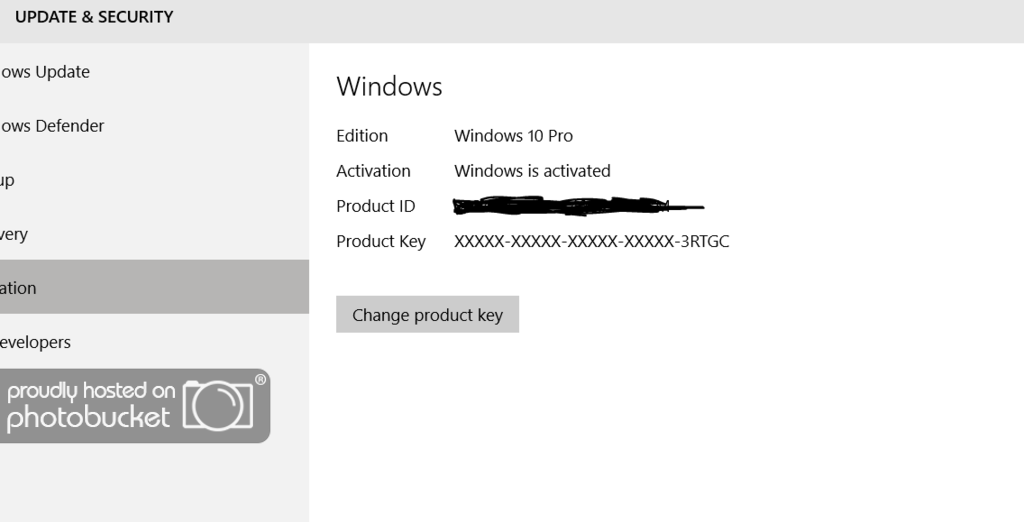The width and height of the screenshot is (1024, 522).
Task: Click the registered trademark symbol on watermark
Action: (261, 380)
